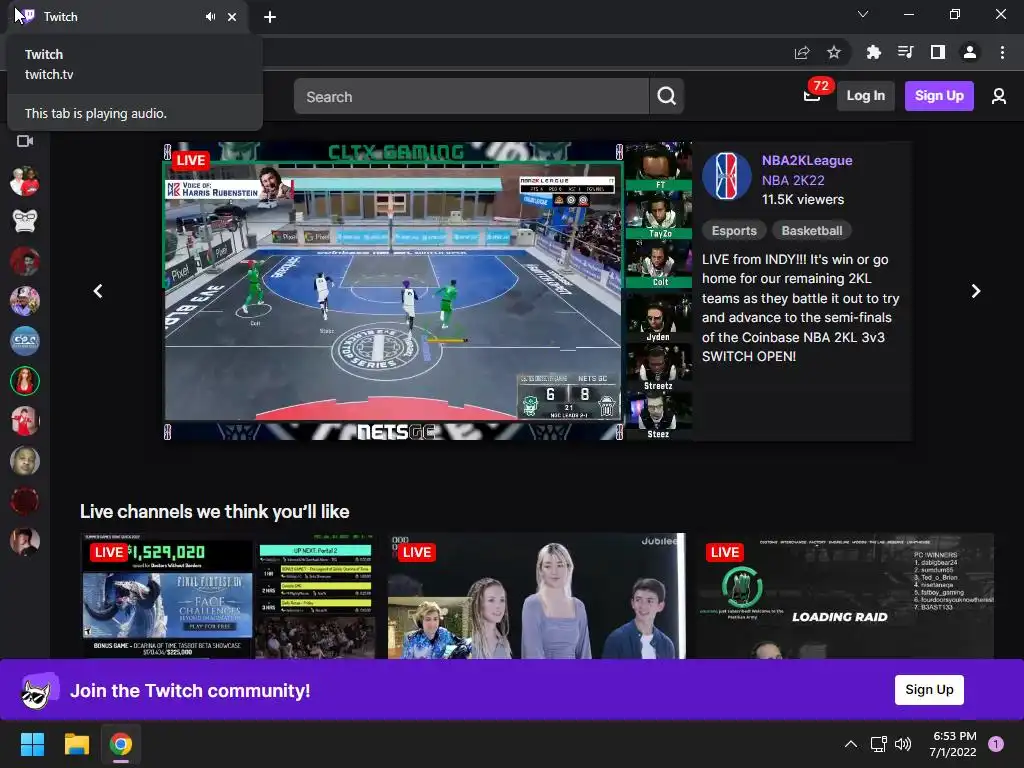This screenshot has height=768, width=1024.
Task: Close the Twitch browser tab
Action: [232, 17]
